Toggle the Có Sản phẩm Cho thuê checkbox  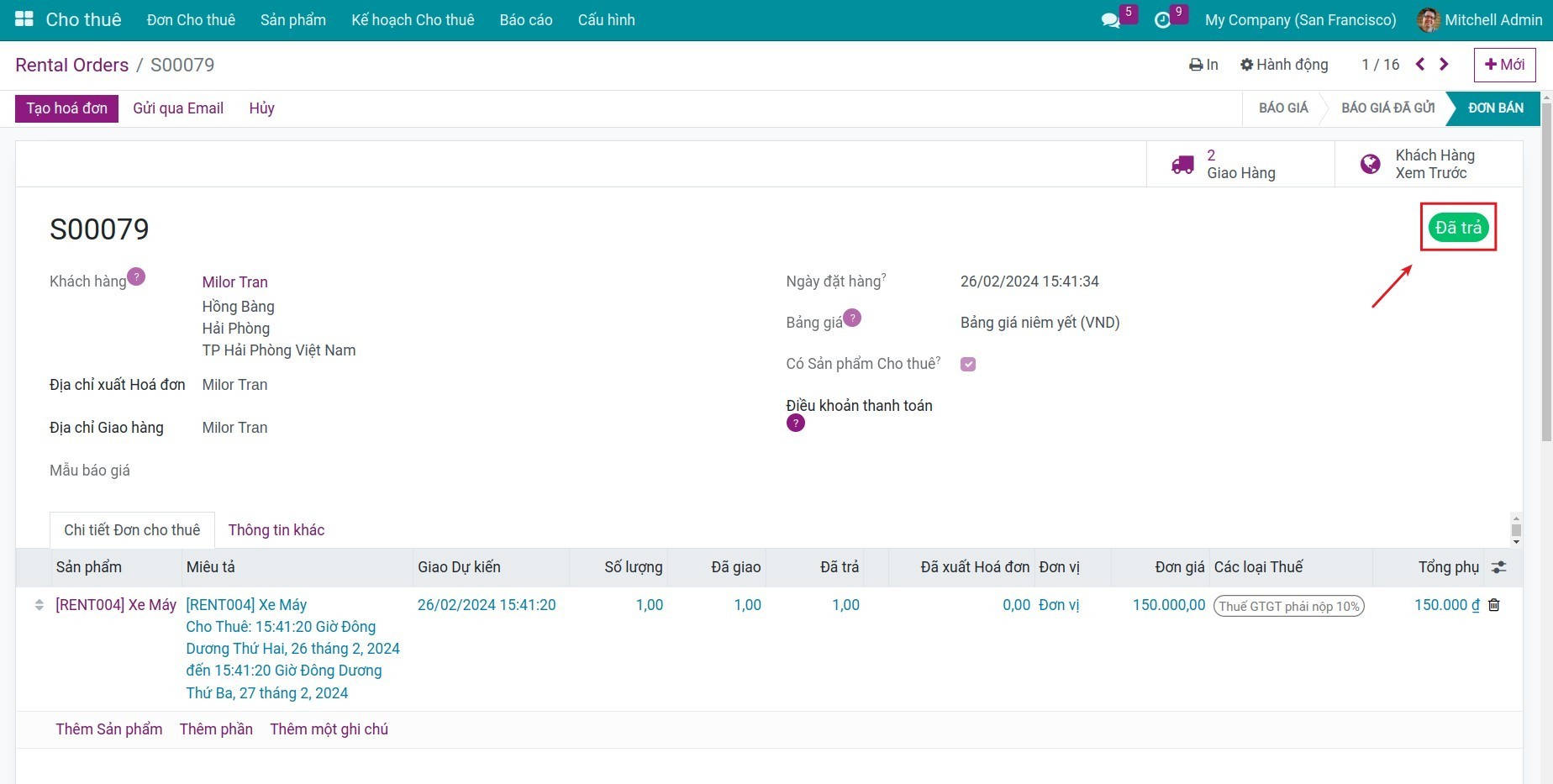(968, 364)
